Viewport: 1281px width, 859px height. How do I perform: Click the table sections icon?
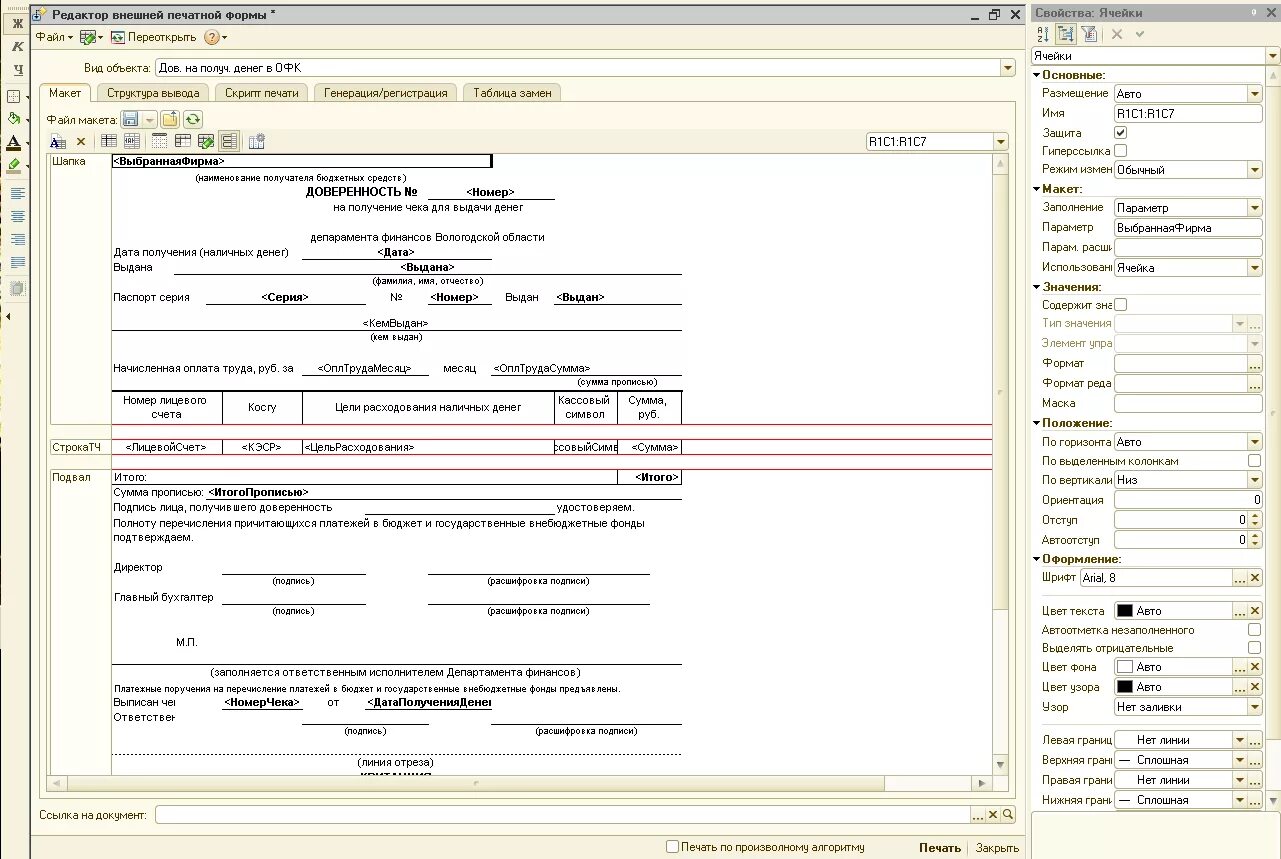(183, 141)
